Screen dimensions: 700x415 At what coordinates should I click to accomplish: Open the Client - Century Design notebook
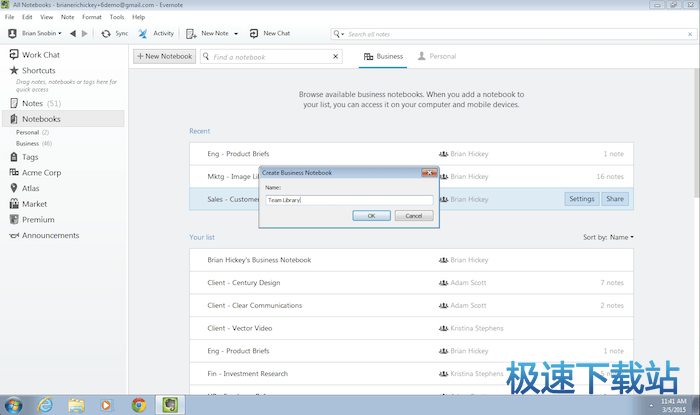[x=411, y=283]
